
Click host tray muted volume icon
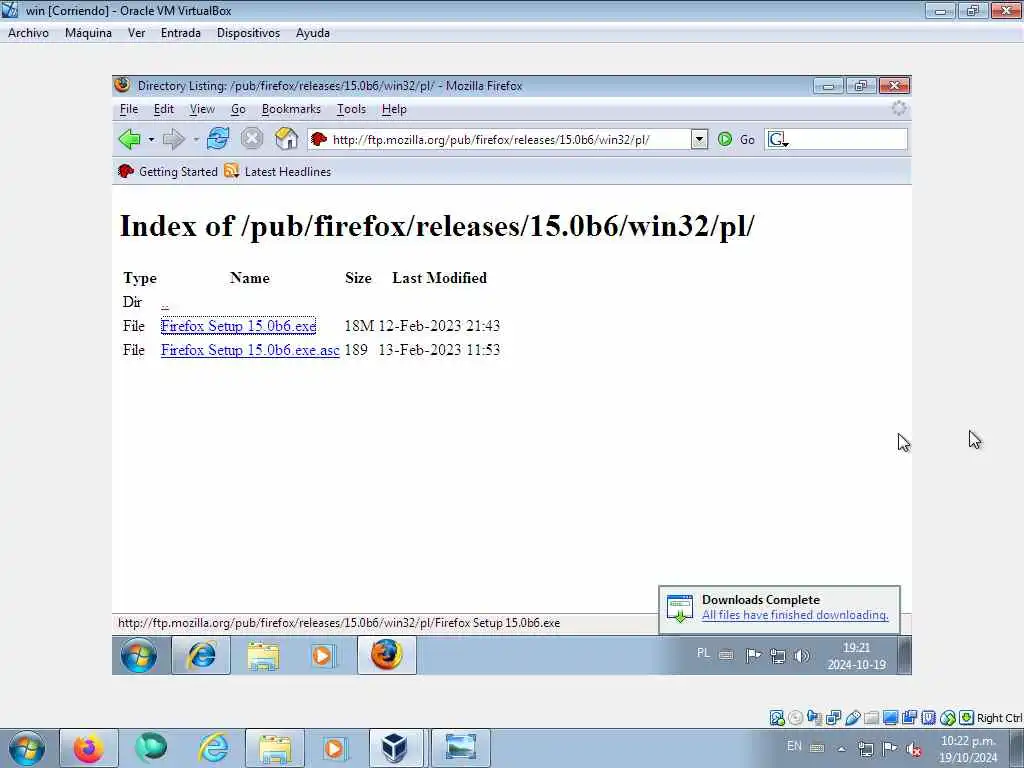[x=915, y=749]
